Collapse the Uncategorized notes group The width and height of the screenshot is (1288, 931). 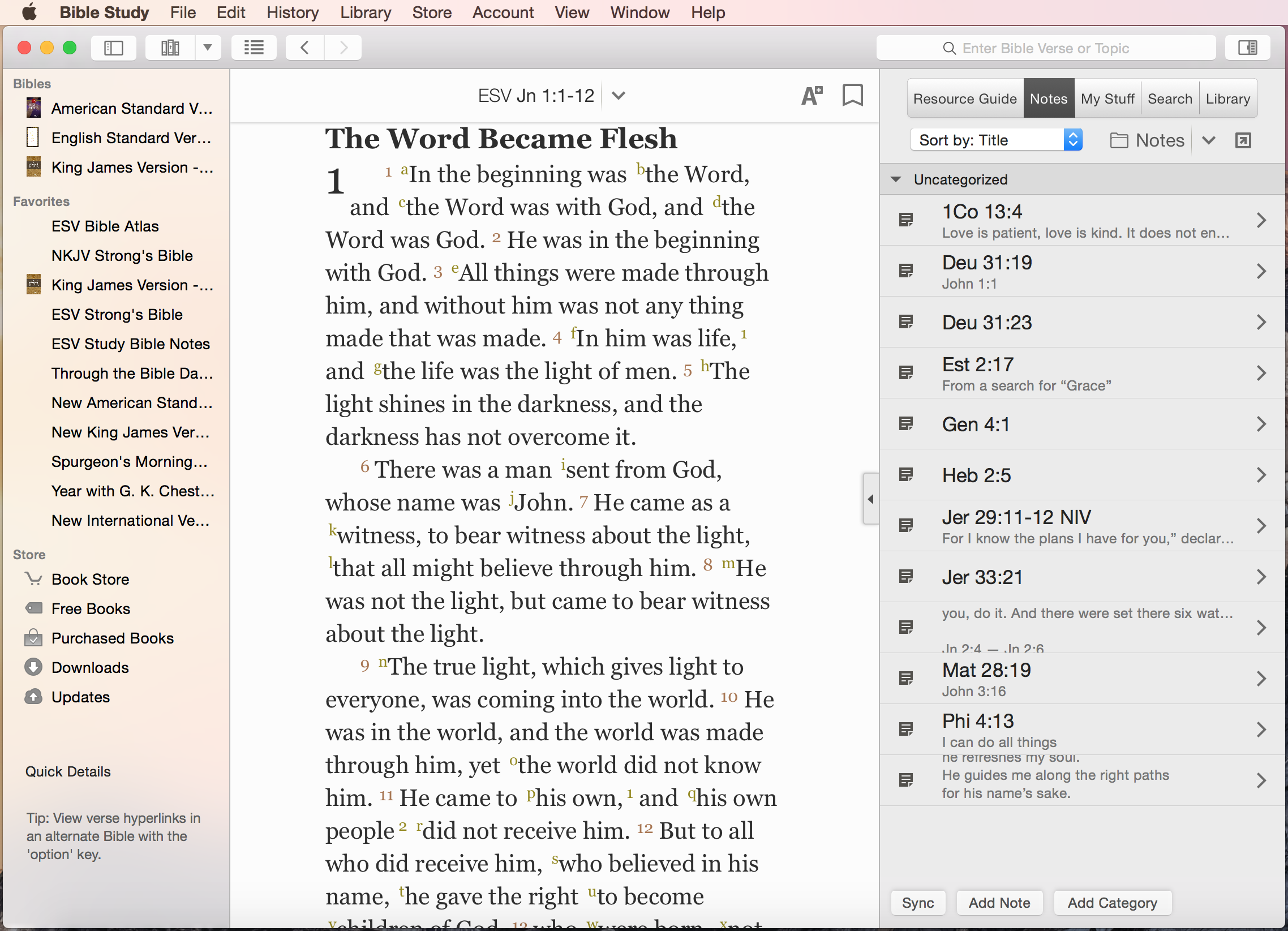[x=896, y=179]
